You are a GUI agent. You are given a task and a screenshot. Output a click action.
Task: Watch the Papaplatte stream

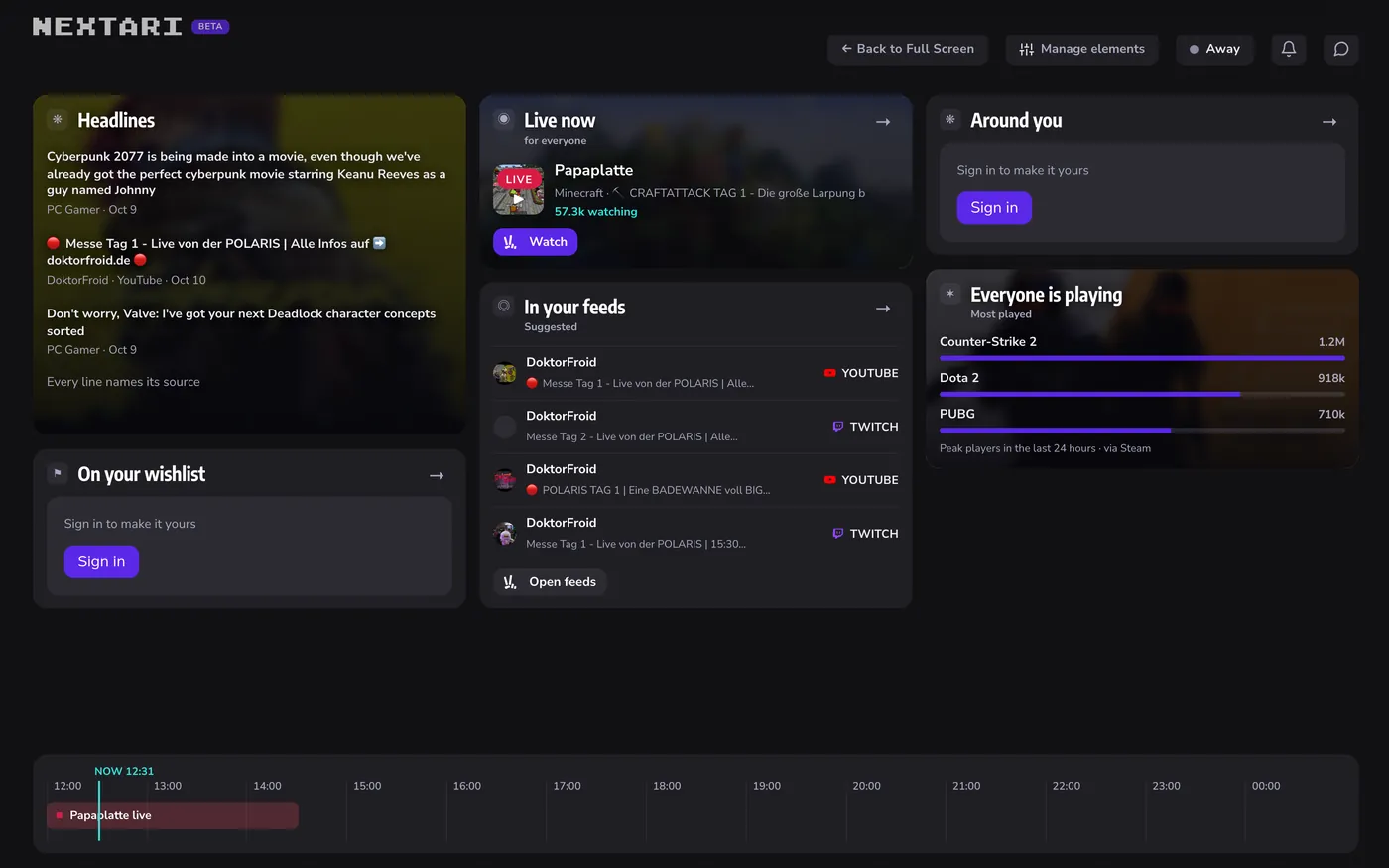(x=536, y=242)
